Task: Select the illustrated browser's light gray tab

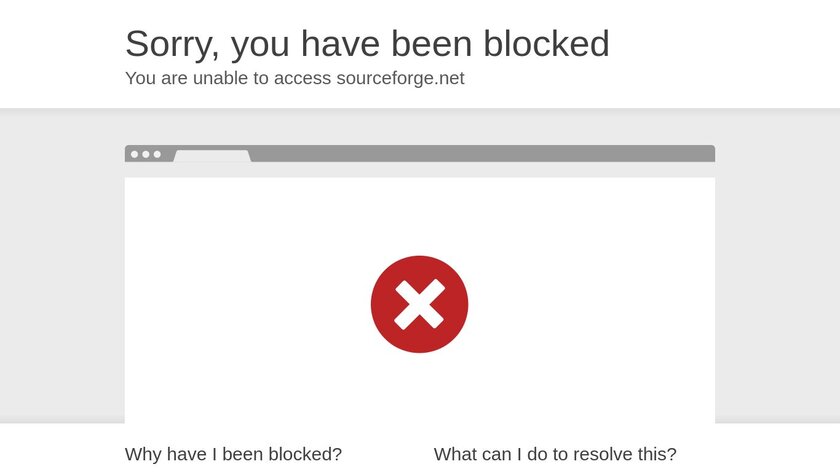Action: pos(212,155)
